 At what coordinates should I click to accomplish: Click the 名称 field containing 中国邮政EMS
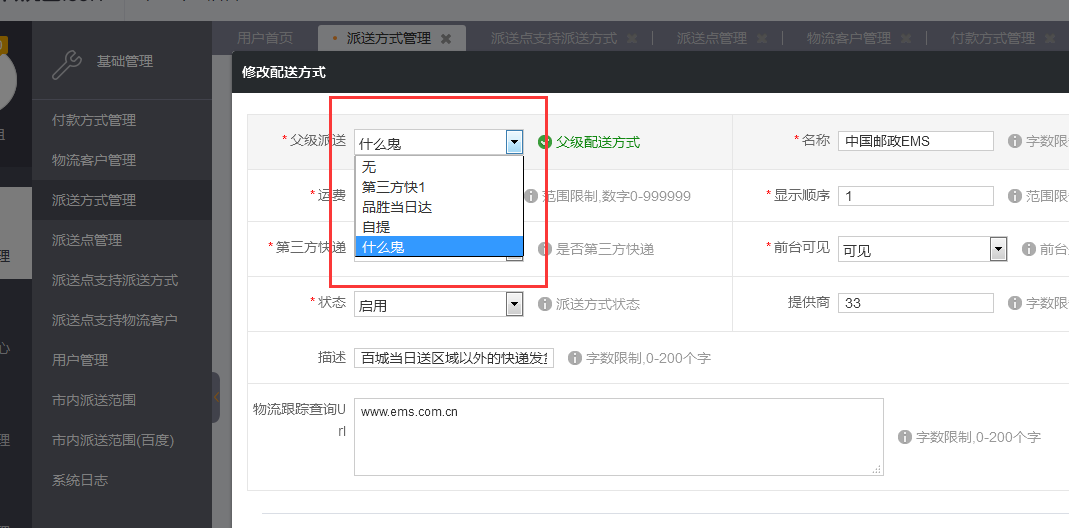[915, 141]
